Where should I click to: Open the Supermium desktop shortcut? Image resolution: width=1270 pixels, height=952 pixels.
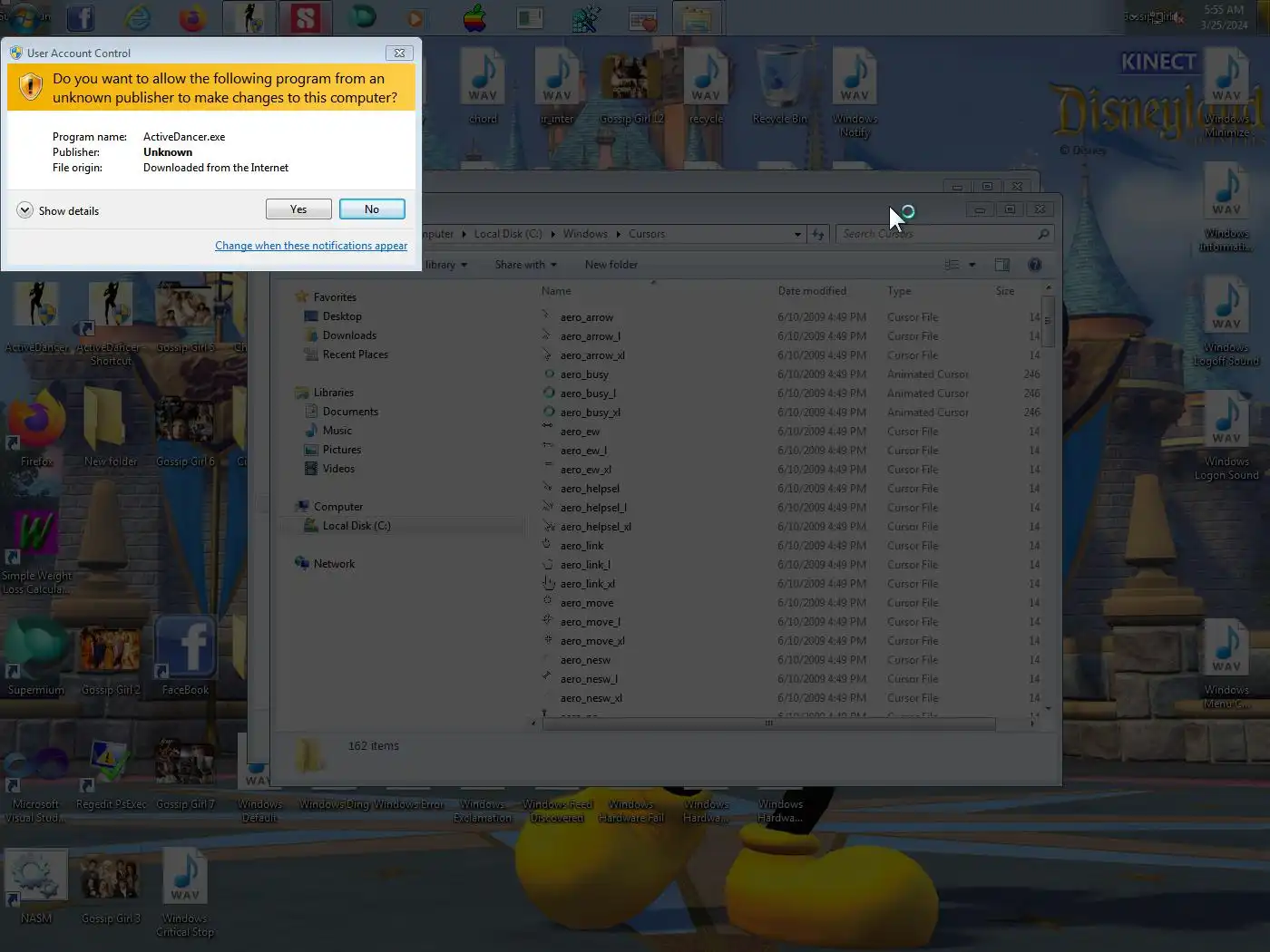(36, 657)
